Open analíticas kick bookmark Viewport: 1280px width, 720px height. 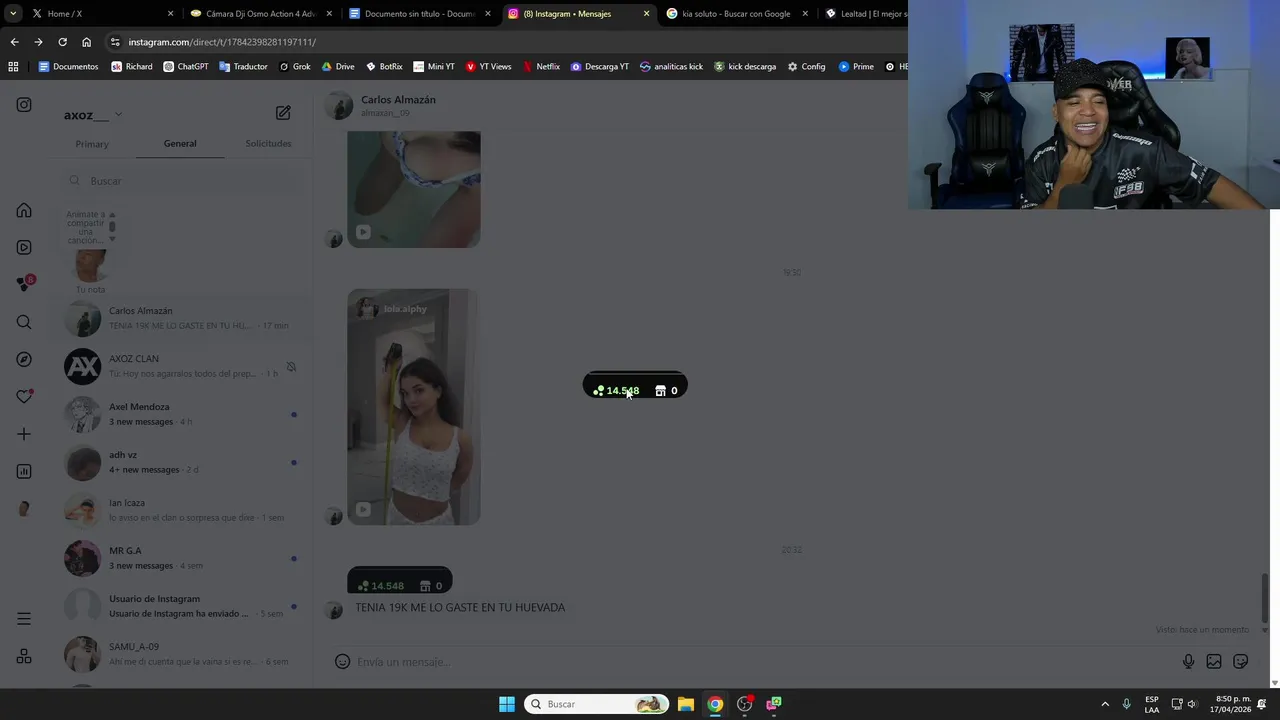671,67
